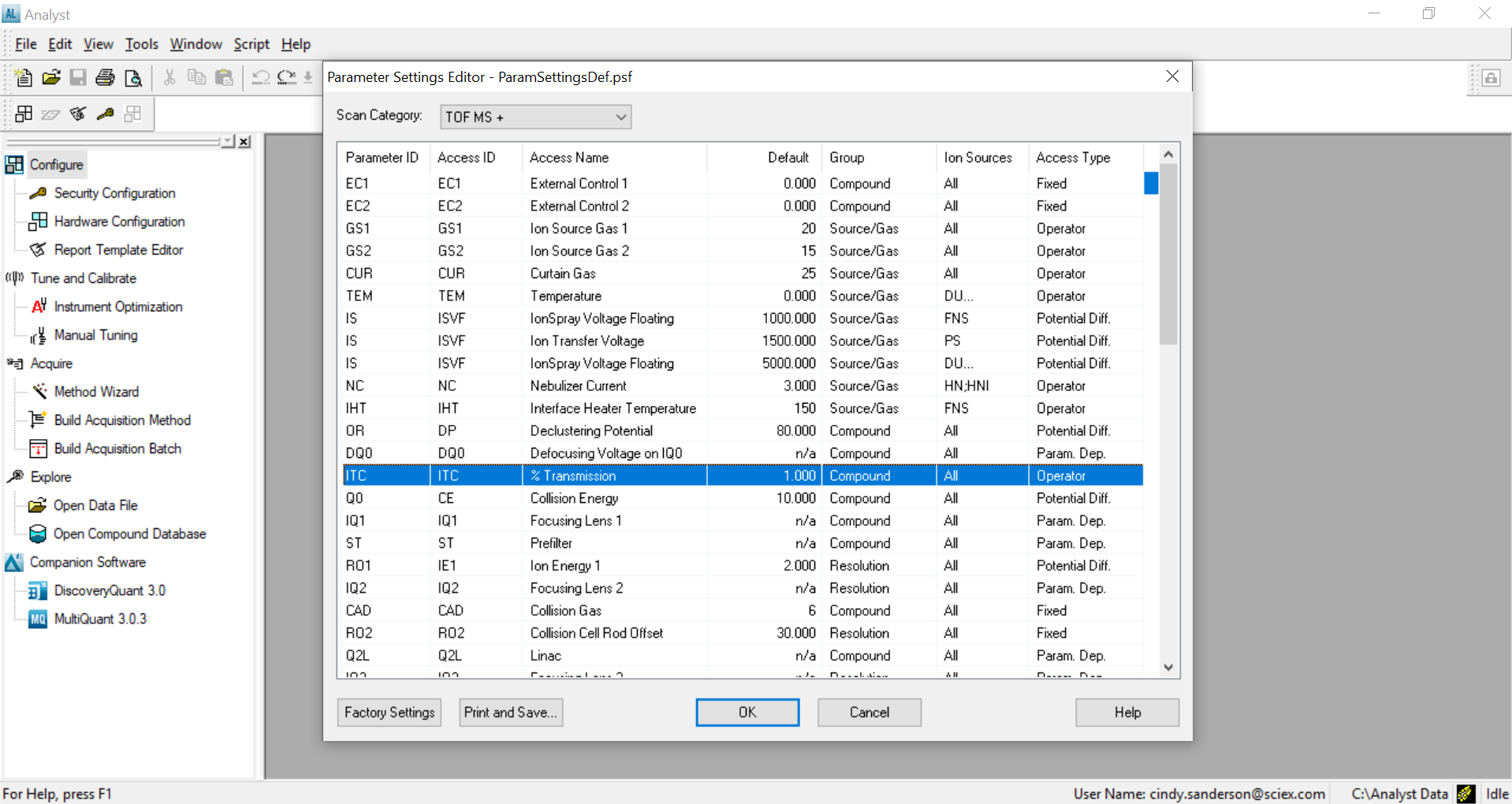Open the Security Configuration key icon
The width and height of the screenshot is (1512, 804).
pyautogui.click(x=38, y=193)
